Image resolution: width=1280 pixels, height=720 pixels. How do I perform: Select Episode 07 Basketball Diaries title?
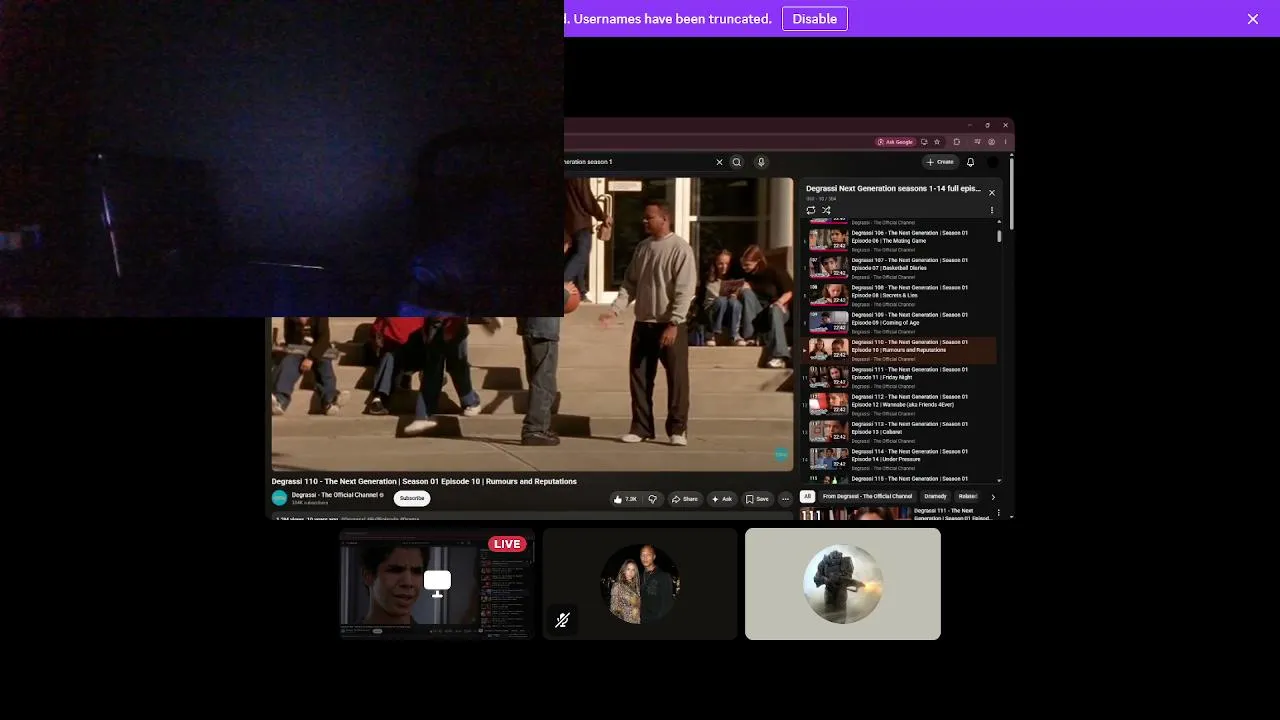(910, 264)
